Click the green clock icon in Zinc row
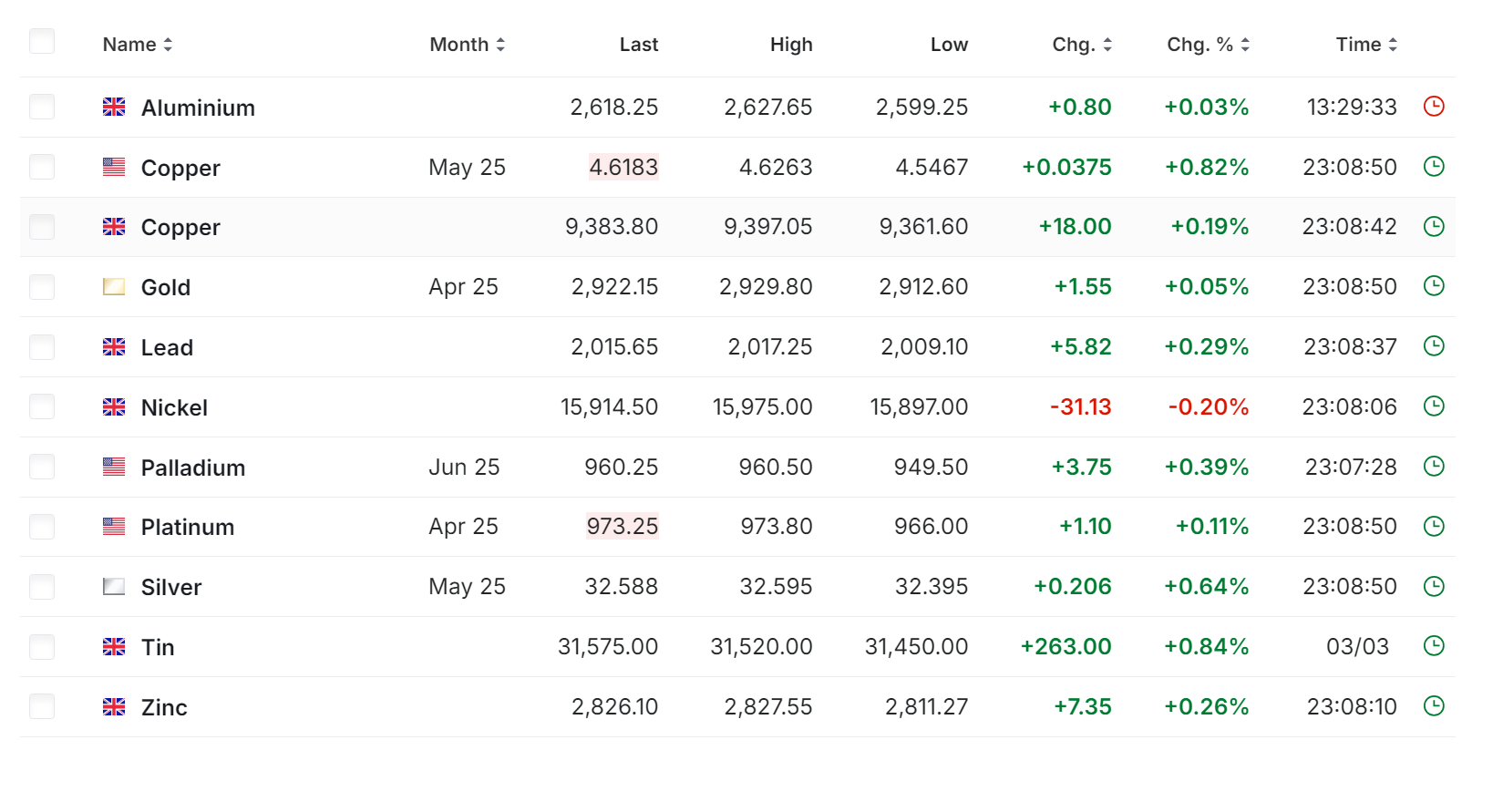 pos(1434,706)
